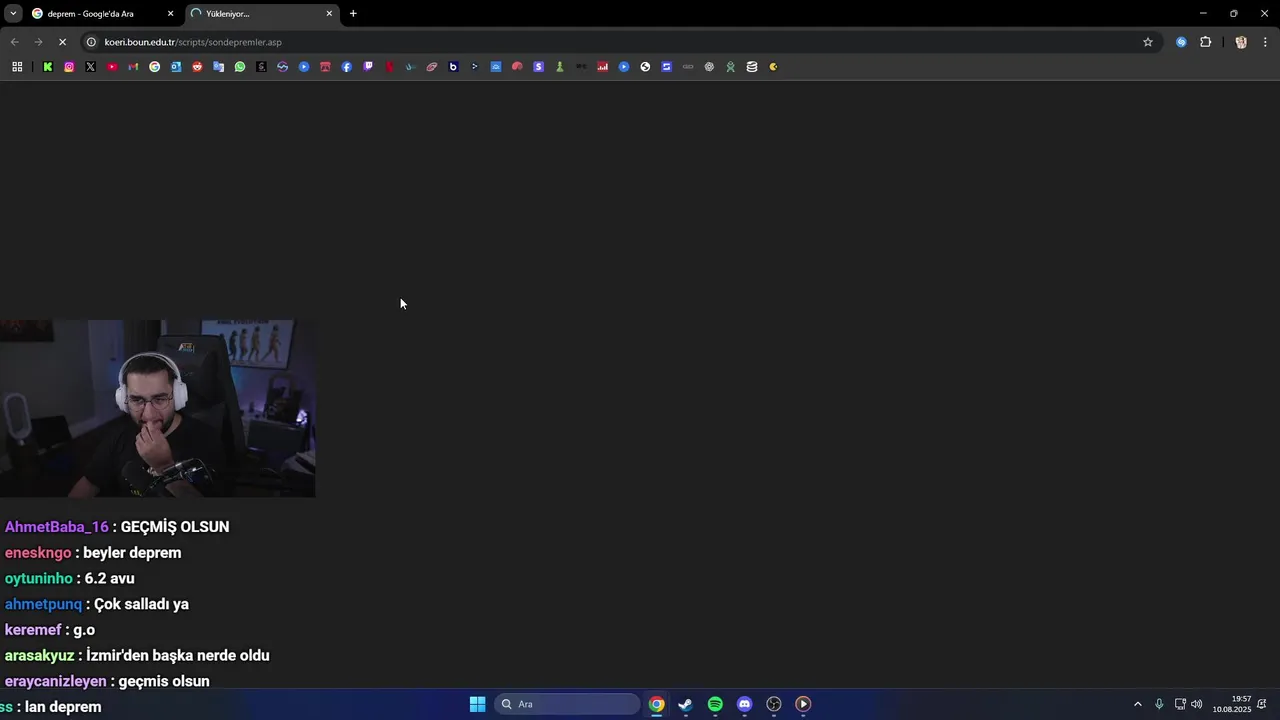Screen dimensions: 1280x720
Task: Open the Outlook bookmark
Action: 176,67
